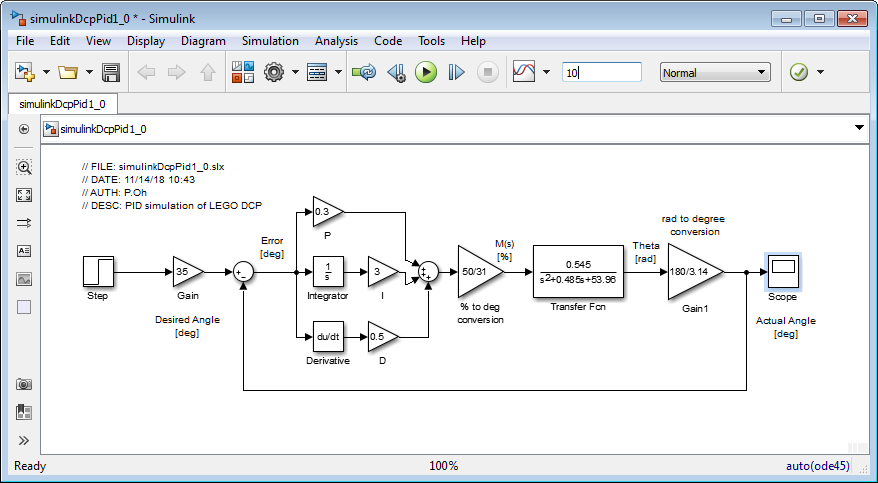
Task: Expand the Data Inspector dropdown arrow
Action: (x=547, y=72)
